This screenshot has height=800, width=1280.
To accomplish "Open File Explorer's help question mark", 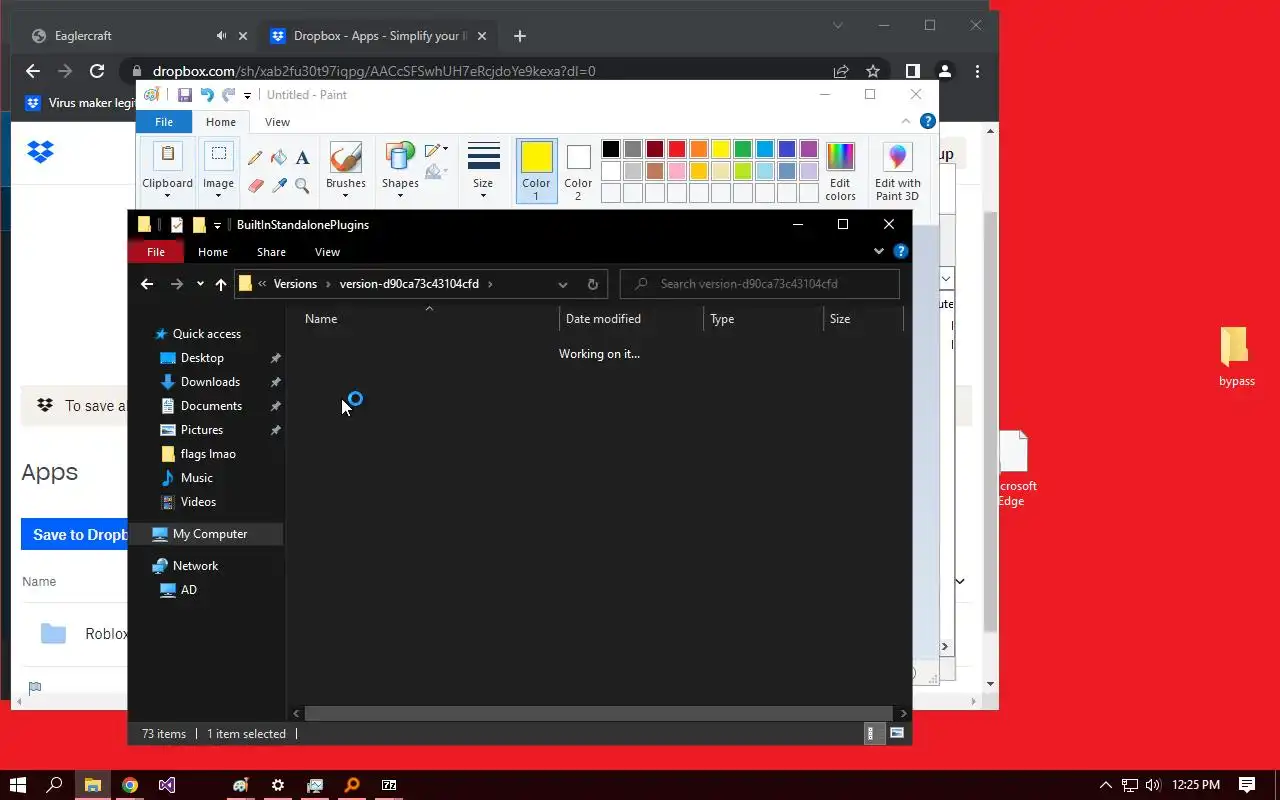I will pos(900,252).
